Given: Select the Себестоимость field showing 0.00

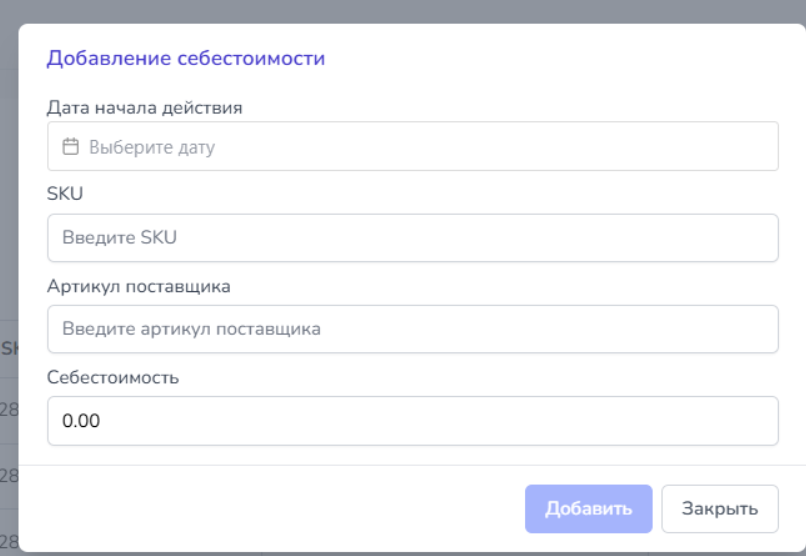Looking at the screenshot, I should point(412,421).
